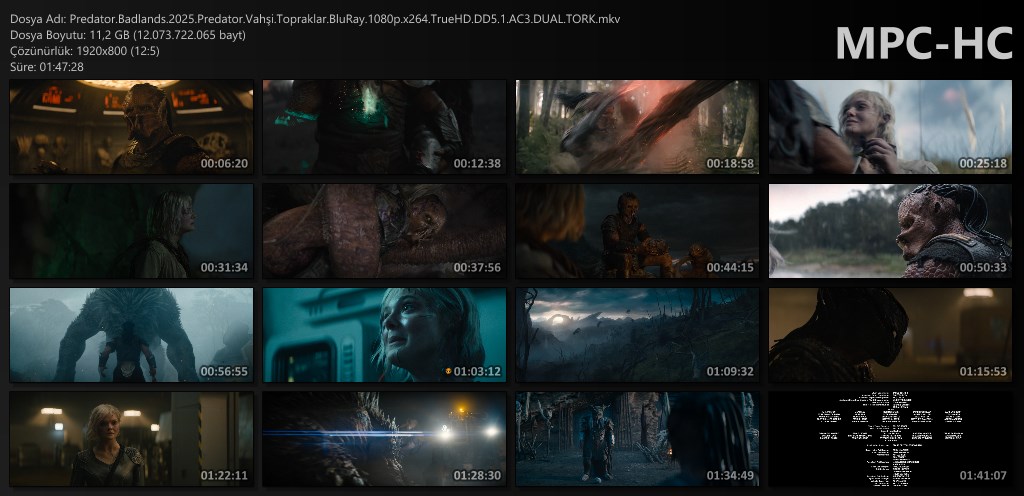Select the thumbnail at 00:06:20
1024x496 pixels.
click(x=131, y=127)
